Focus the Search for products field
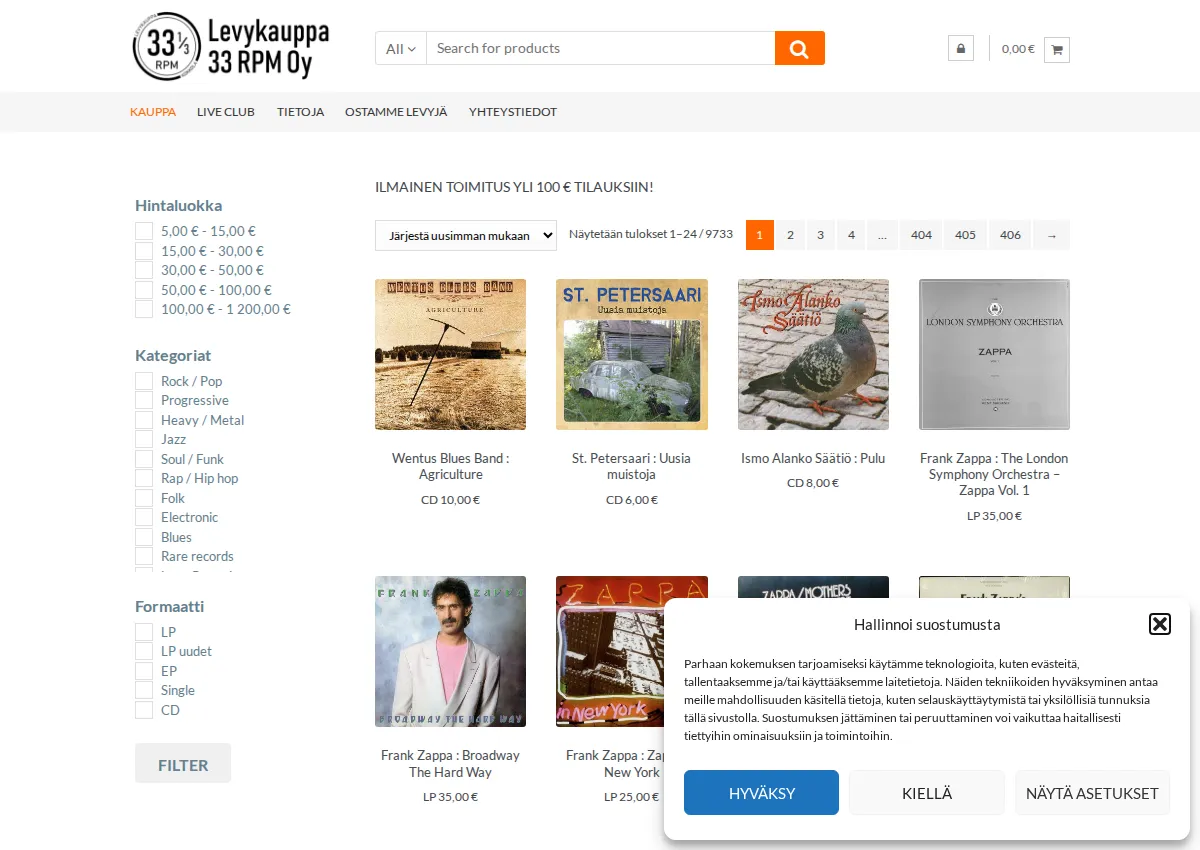 click(600, 48)
